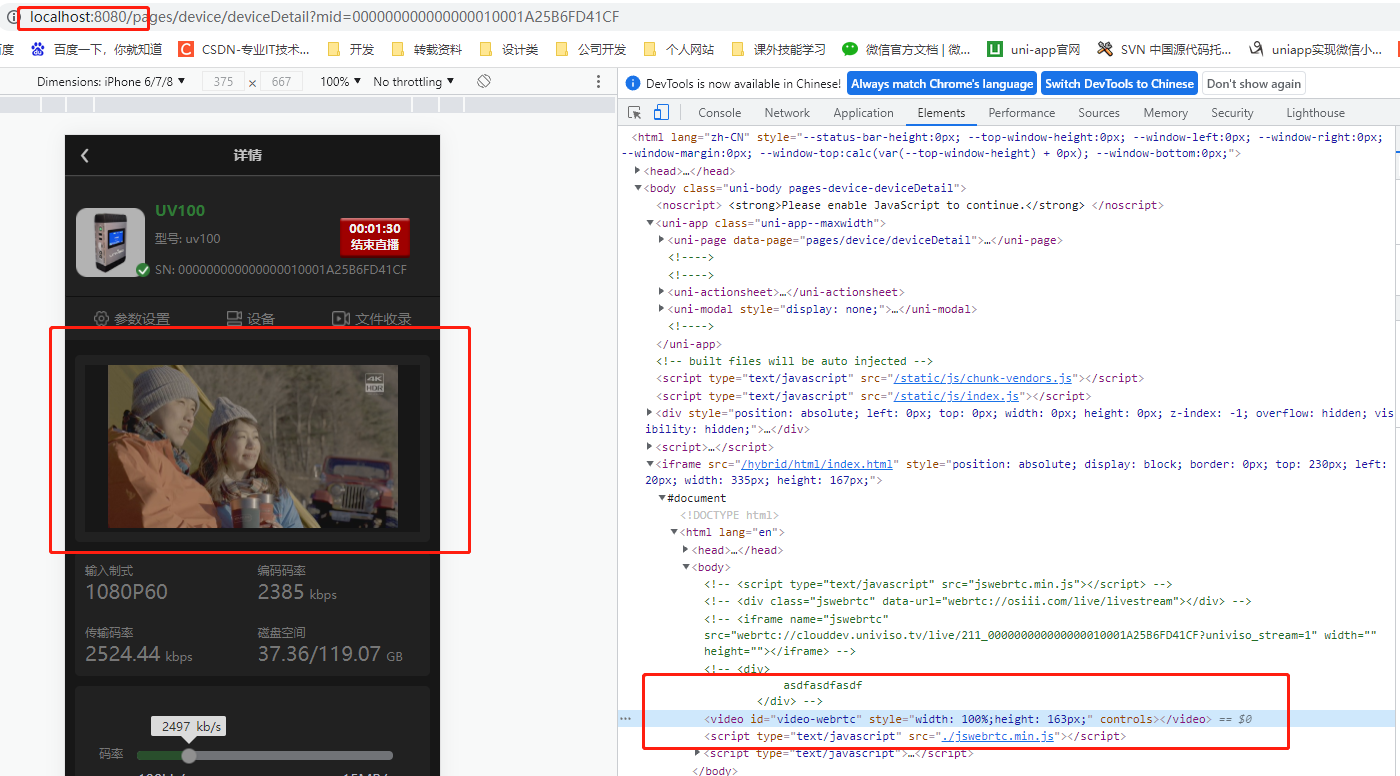This screenshot has width=1400, height=776.
Task: Open the device toolbar three-dot menu
Action: pyautogui.click(x=599, y=82)
